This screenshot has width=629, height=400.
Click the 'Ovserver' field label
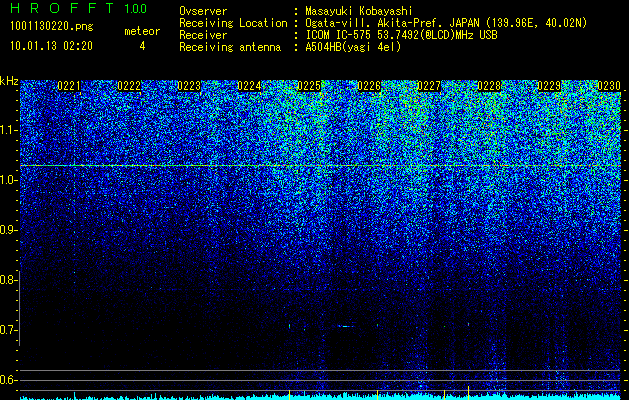coord(203,11)
